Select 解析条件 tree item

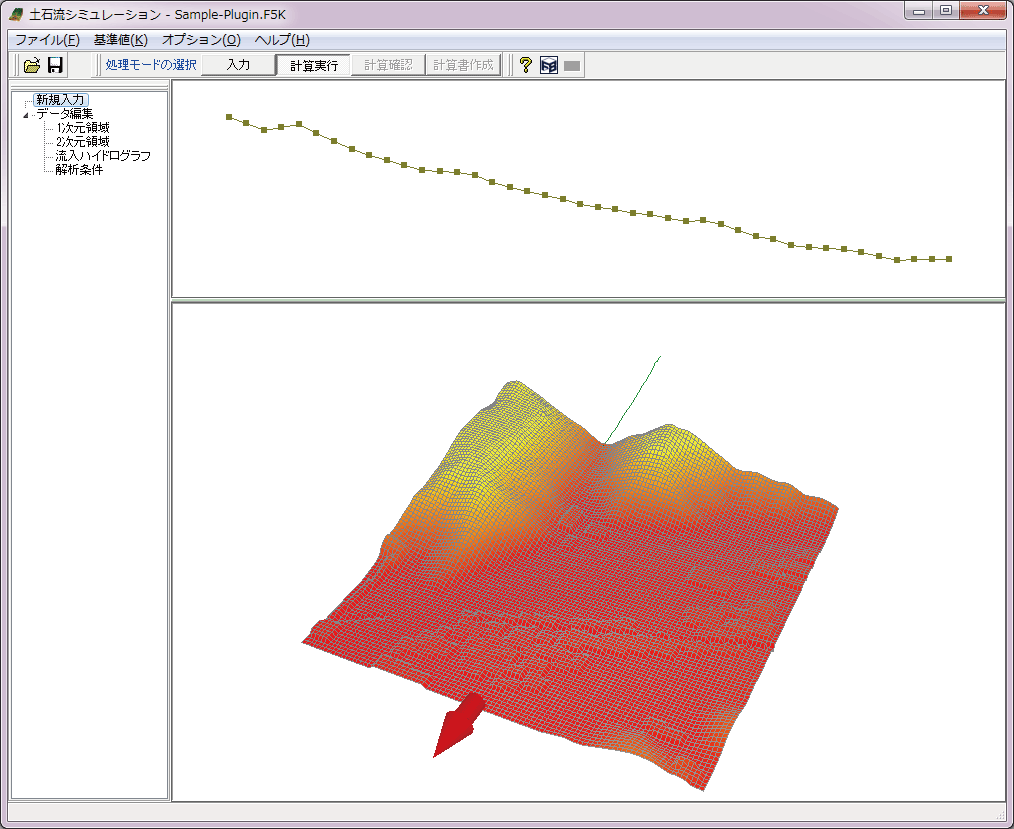point(79,170)
